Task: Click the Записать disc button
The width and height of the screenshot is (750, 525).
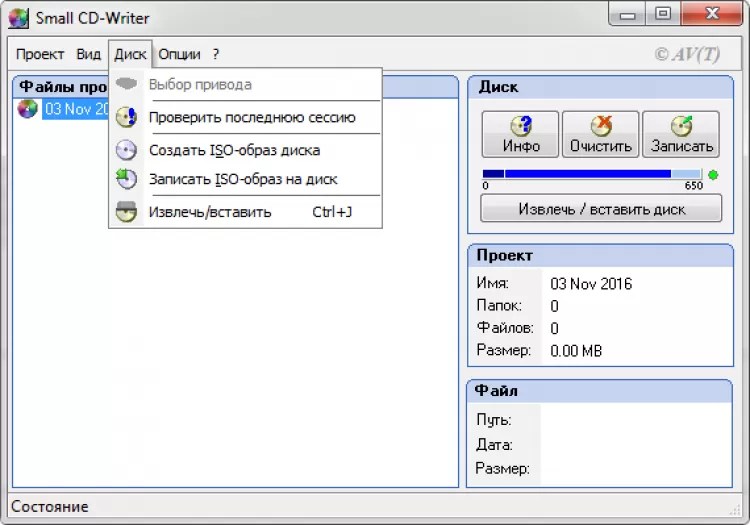Action: tap(681, 134)
